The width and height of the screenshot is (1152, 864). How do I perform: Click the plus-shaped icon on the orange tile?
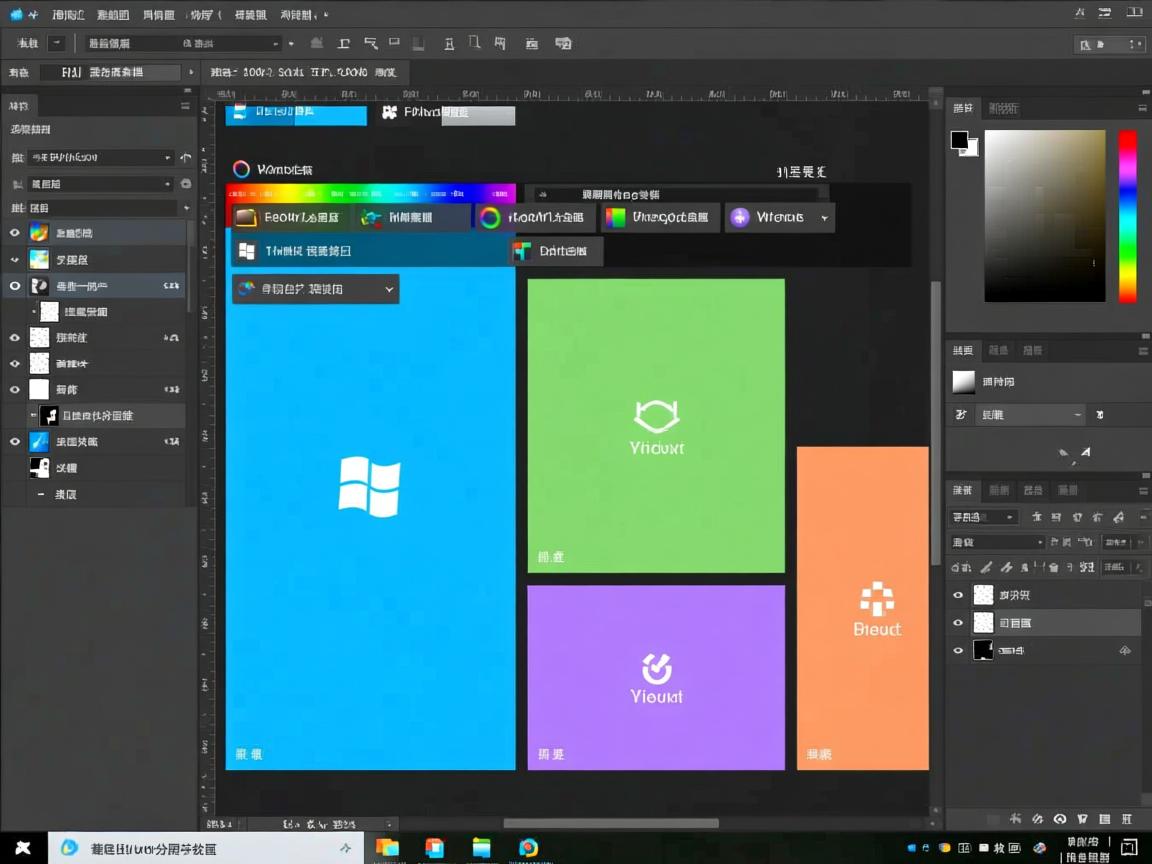click(876, 599)
